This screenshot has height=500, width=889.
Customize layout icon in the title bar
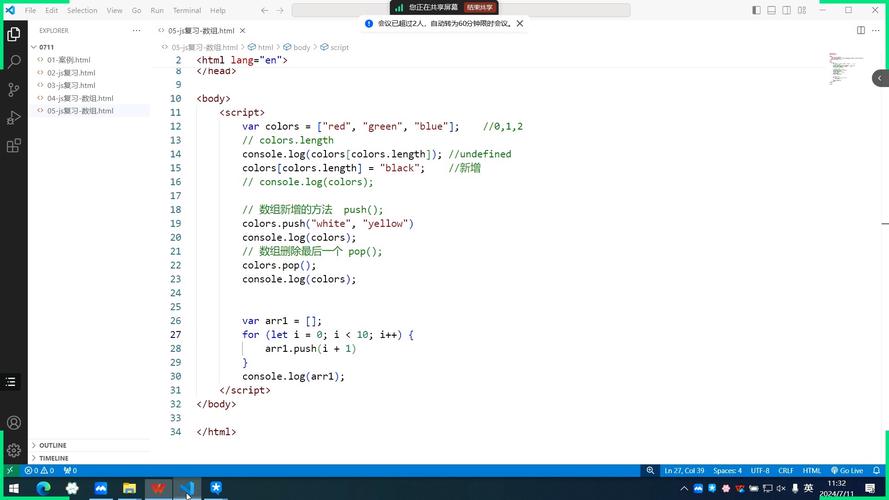tap(802, 10)
